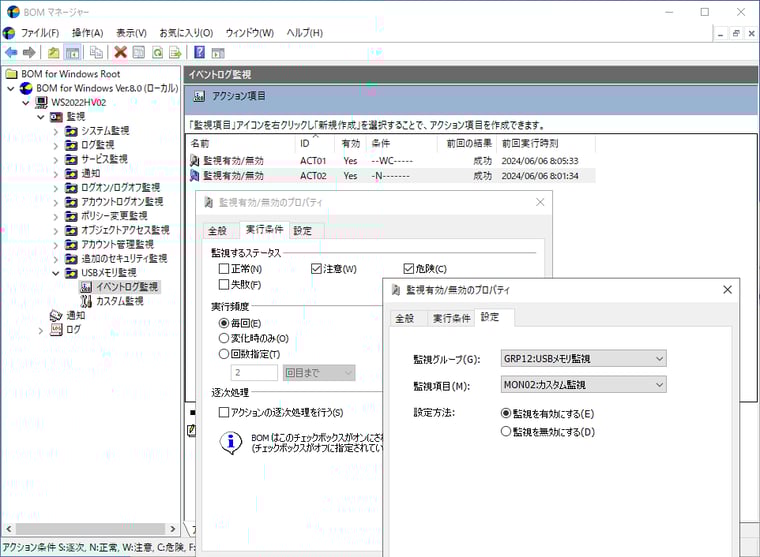Viewport: 760px width, 557px height.
Task: Click the action pane toggle toolbar icon
Action: pyautogui.click(x=218, y=52)
